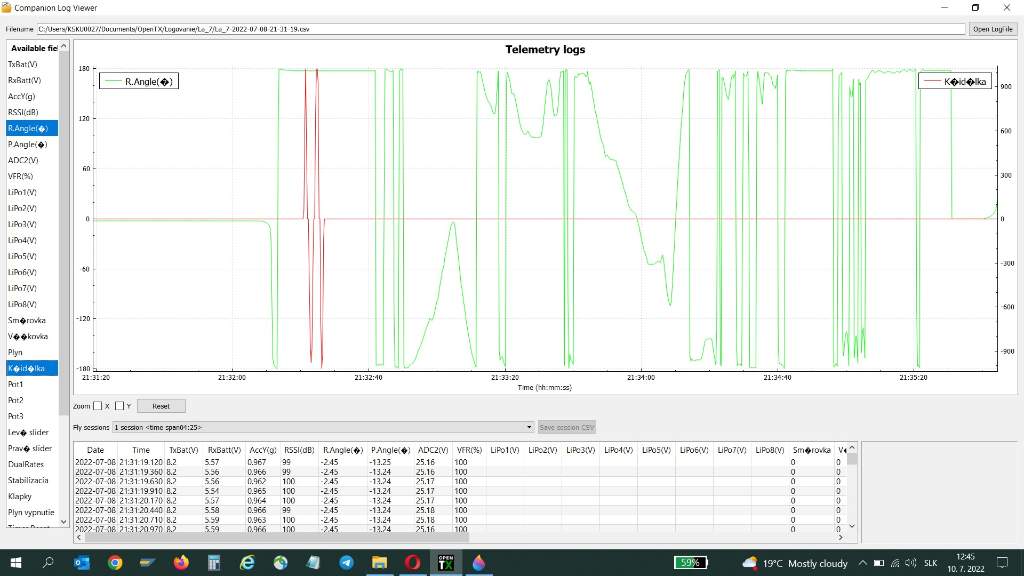This screenshot has width=1024, height=576.
Task: Click the Telegram taskbar icon
Action: (346, 563)
